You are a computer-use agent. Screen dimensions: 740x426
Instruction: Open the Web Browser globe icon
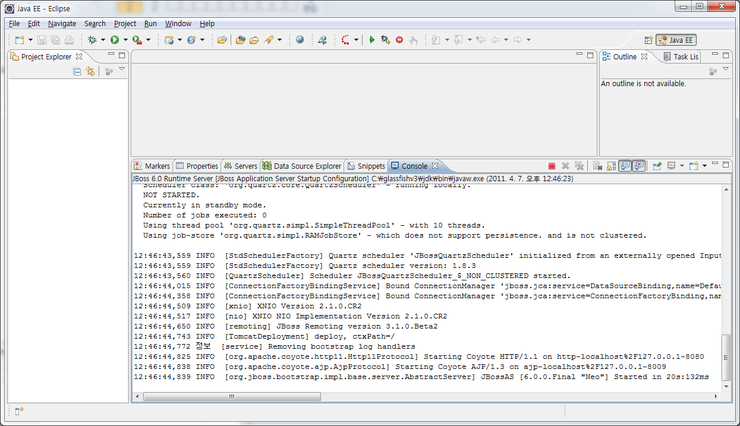300,40
